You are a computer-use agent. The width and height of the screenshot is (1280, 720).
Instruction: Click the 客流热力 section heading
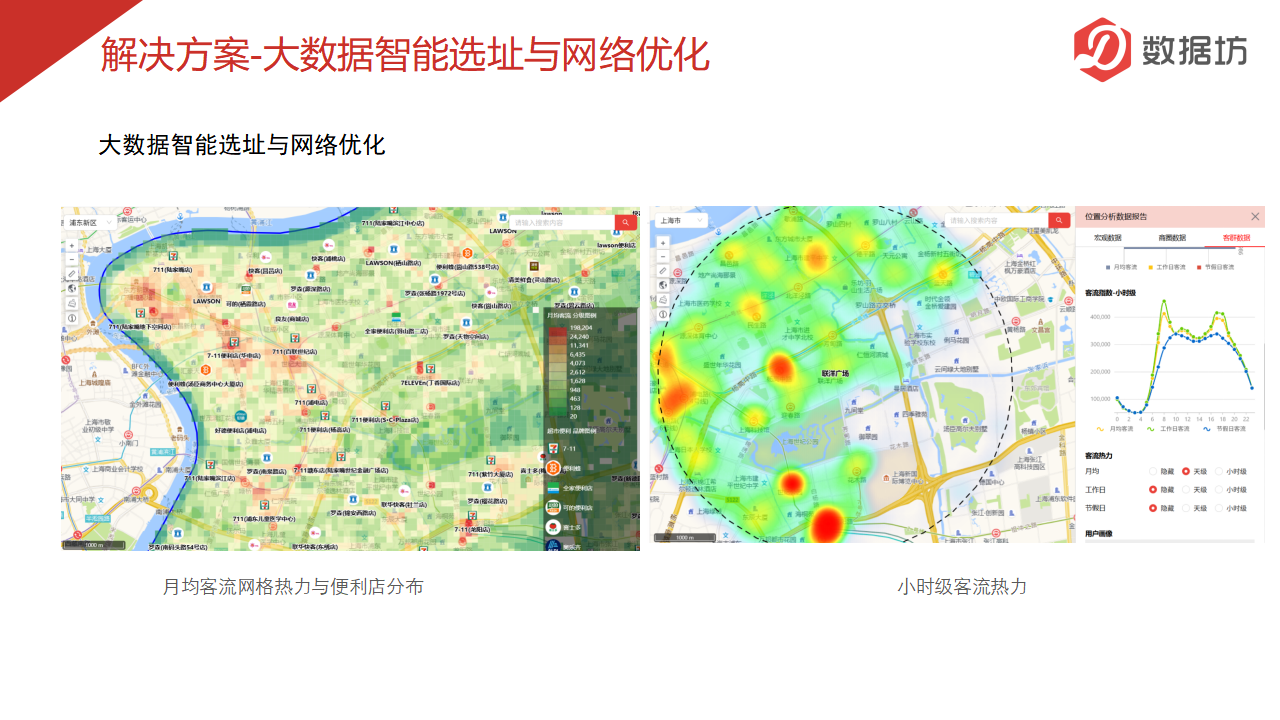coord(1099,456)
